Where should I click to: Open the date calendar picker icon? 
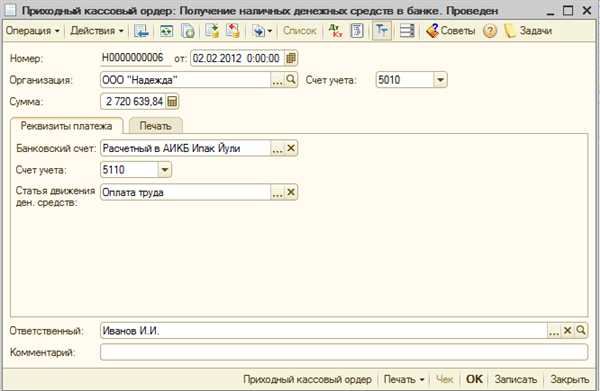tap(291, 58)
